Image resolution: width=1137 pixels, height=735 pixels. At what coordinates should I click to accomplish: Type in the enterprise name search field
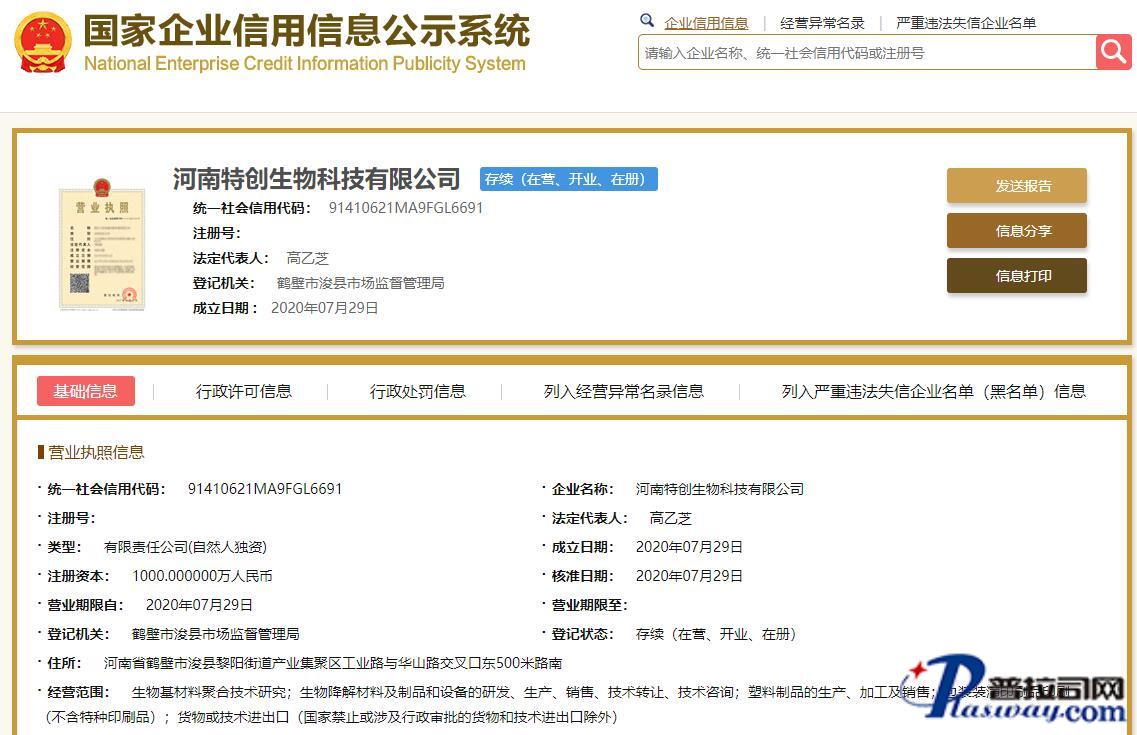[865, 53]
